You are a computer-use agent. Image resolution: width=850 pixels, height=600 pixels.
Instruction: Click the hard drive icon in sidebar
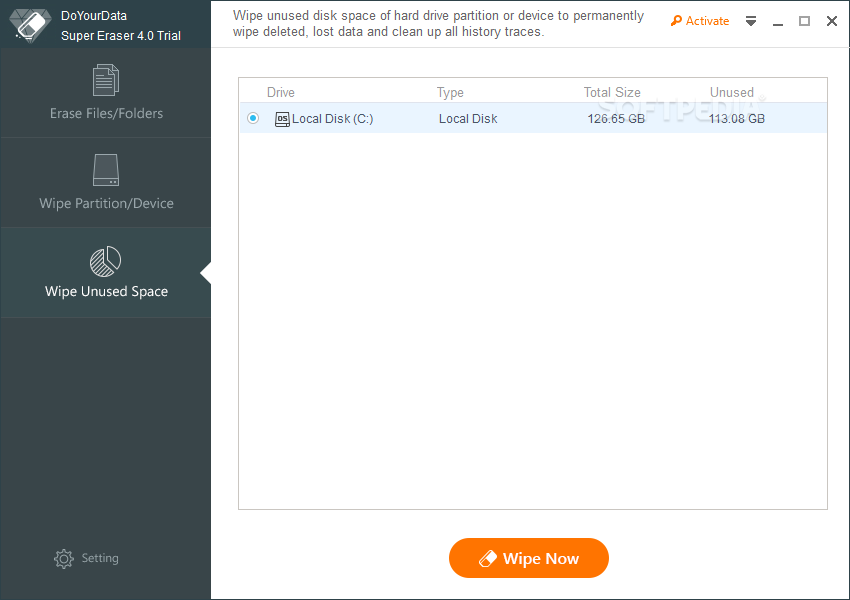click(106, 170)
